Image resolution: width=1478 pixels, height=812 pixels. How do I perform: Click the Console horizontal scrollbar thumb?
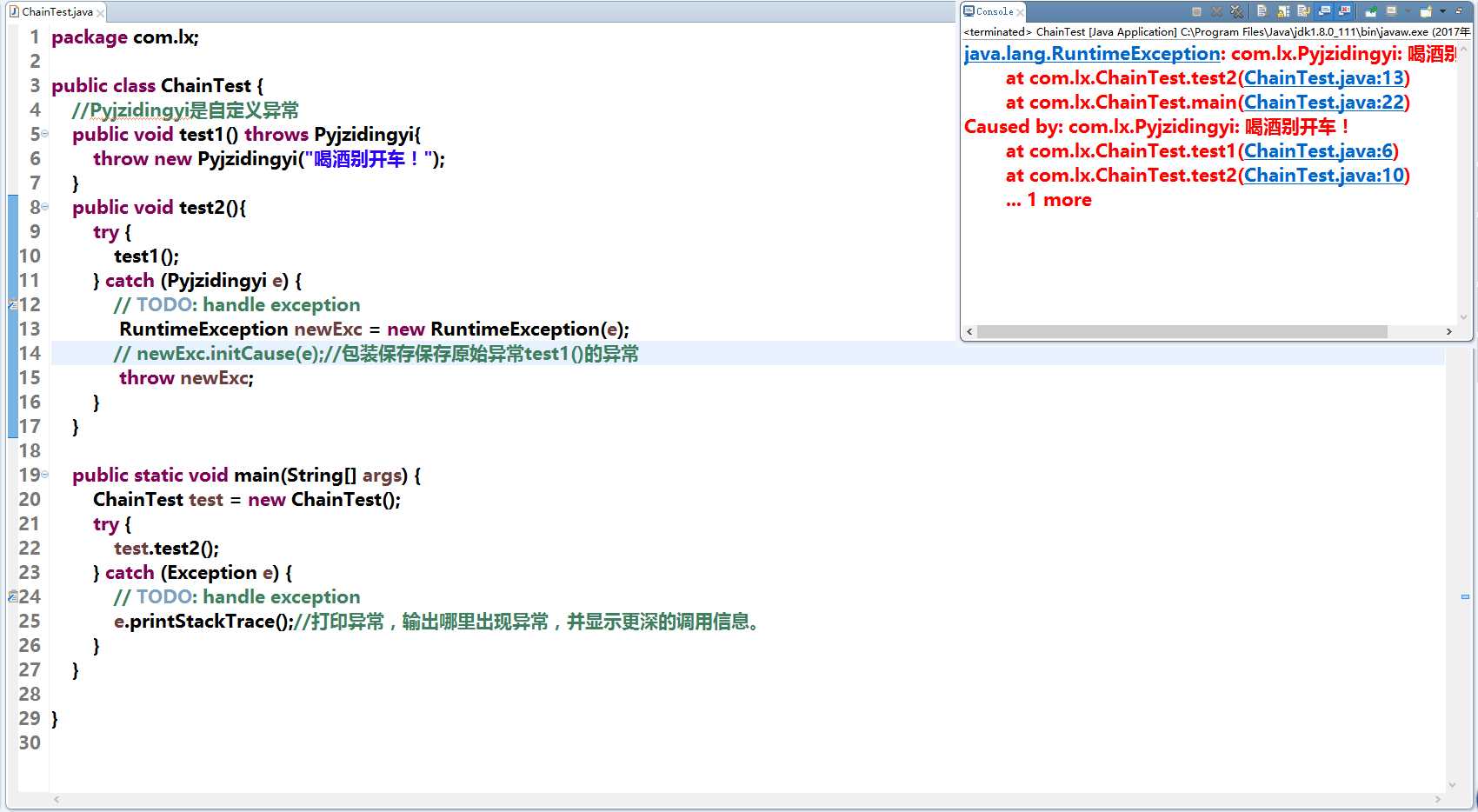[1182, 331]
